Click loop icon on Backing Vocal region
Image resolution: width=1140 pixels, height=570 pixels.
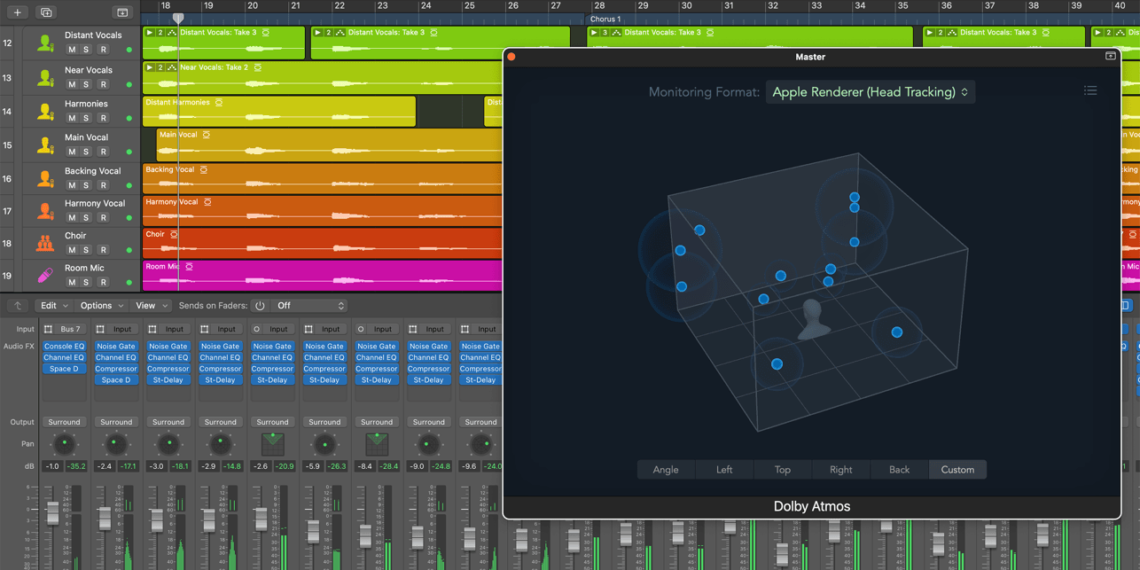(204, 169)
